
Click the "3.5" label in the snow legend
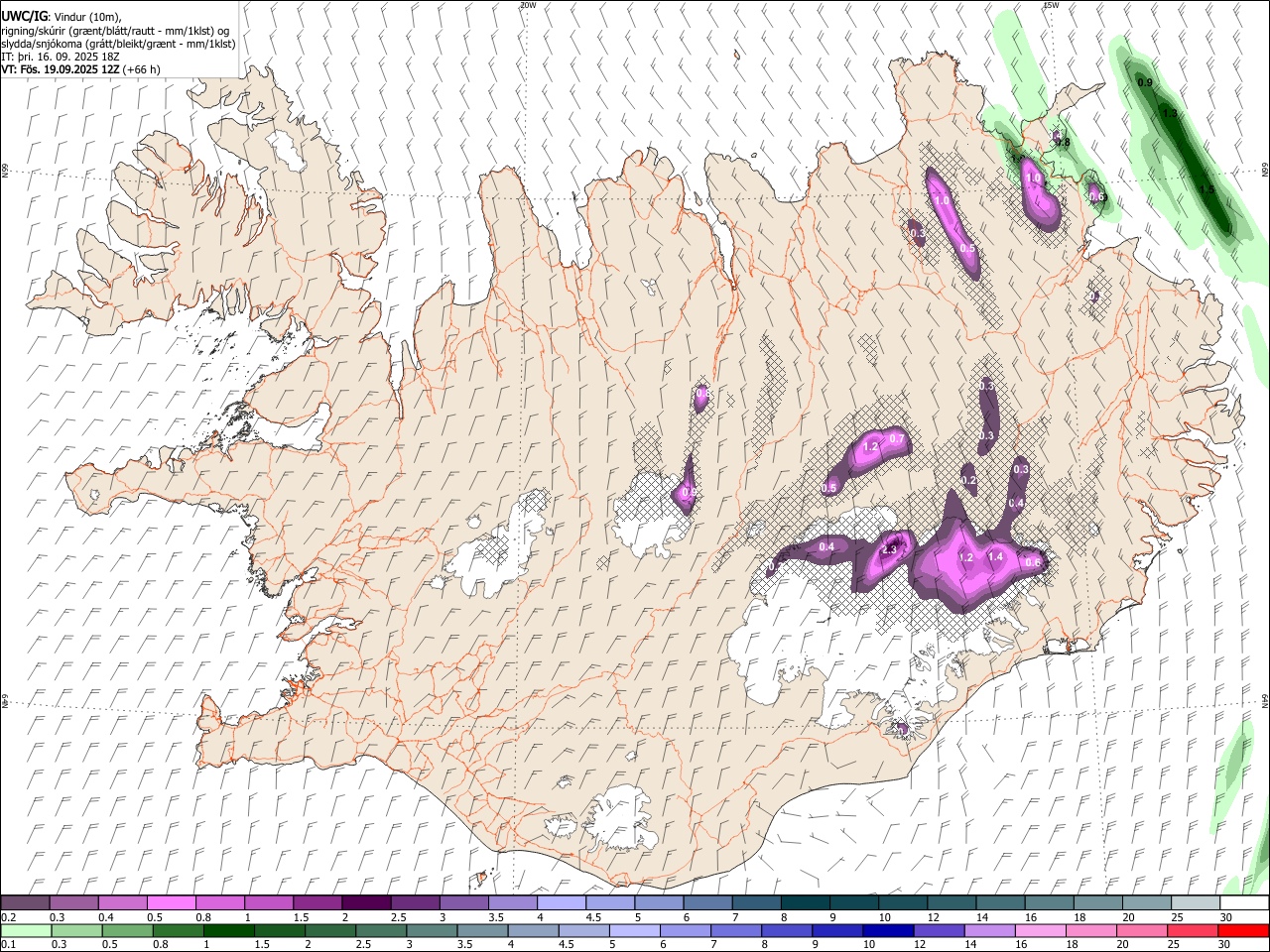pos(496,917)
